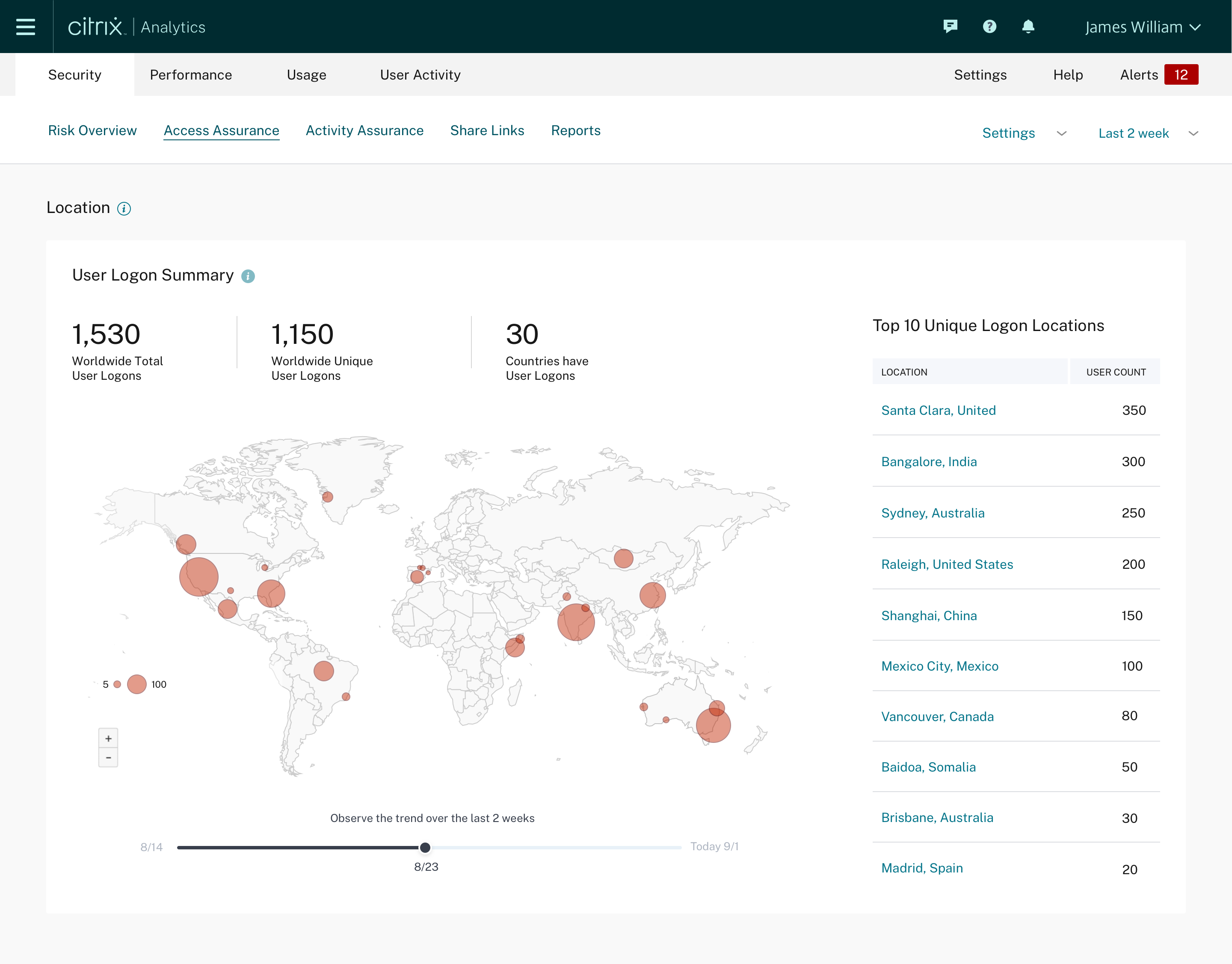Click the Location info icon

[124, 209]
